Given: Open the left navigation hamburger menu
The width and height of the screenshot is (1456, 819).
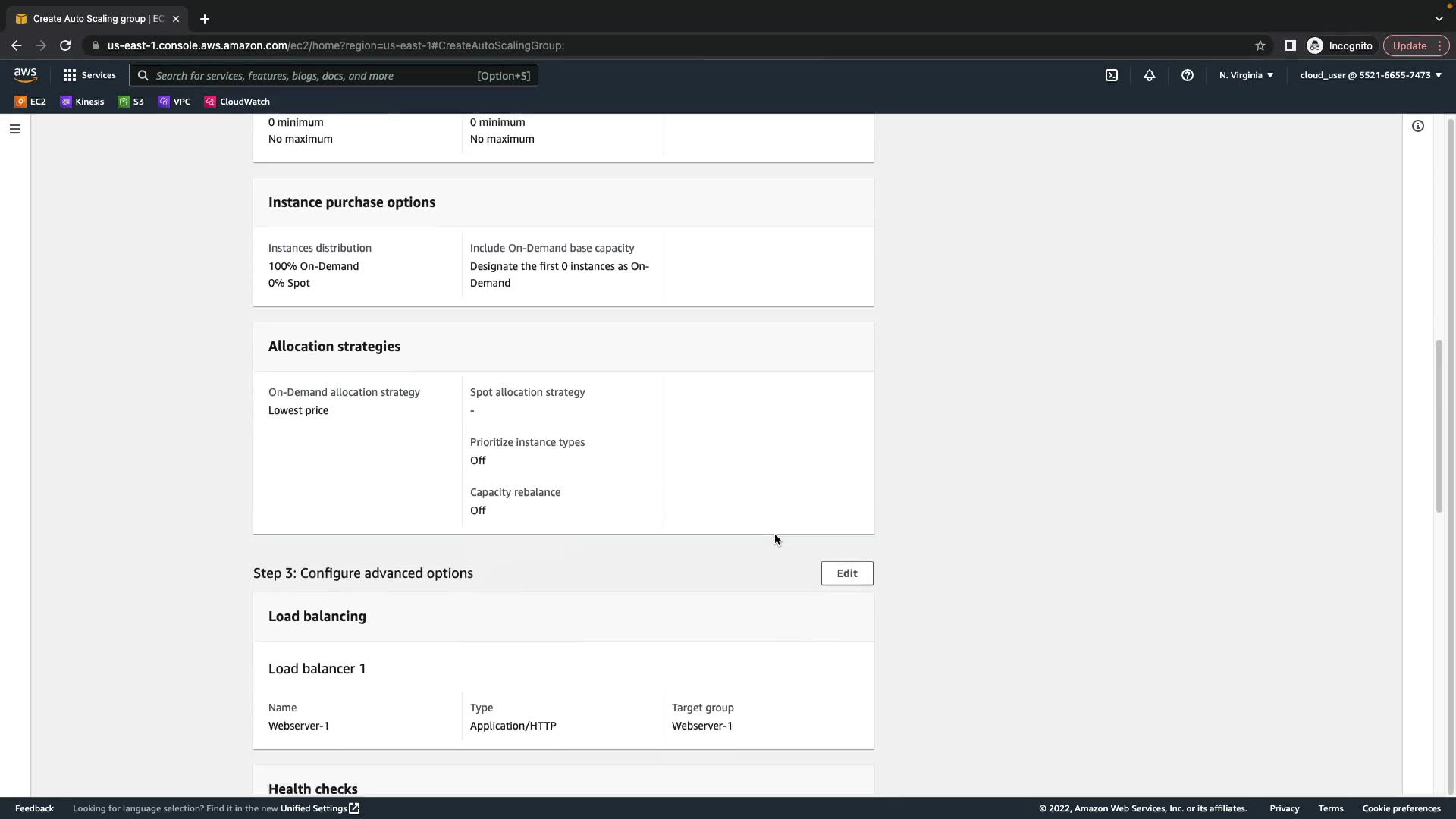Looking at the screenshot, I should (14, 129).
